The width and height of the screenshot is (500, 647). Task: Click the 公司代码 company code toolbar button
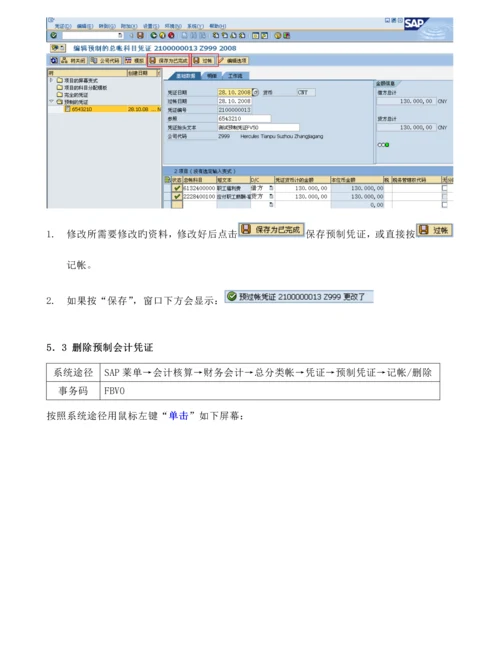pos(106,60)
